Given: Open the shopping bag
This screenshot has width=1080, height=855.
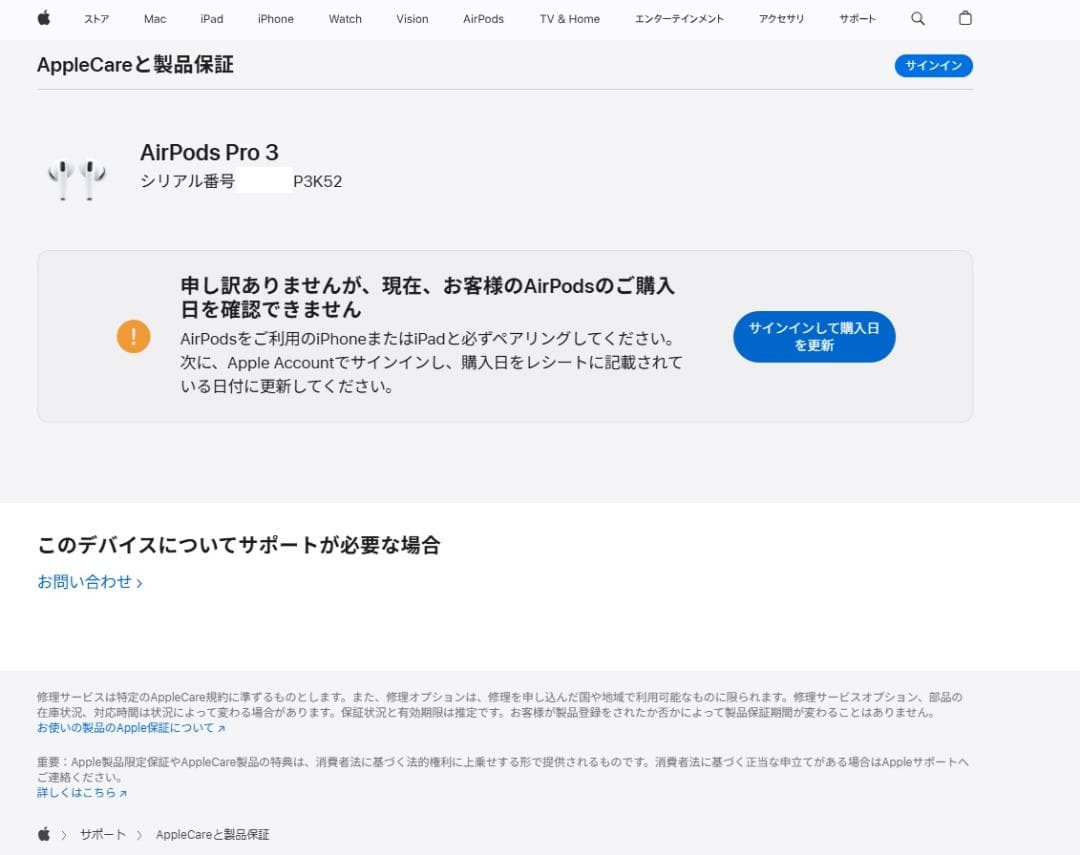Looking at the screenshot, I should [x=964, y=18].
